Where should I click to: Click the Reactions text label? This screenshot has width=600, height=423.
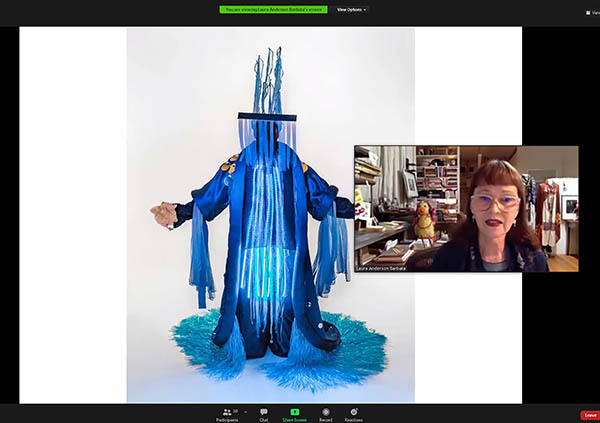coord(353,419)
